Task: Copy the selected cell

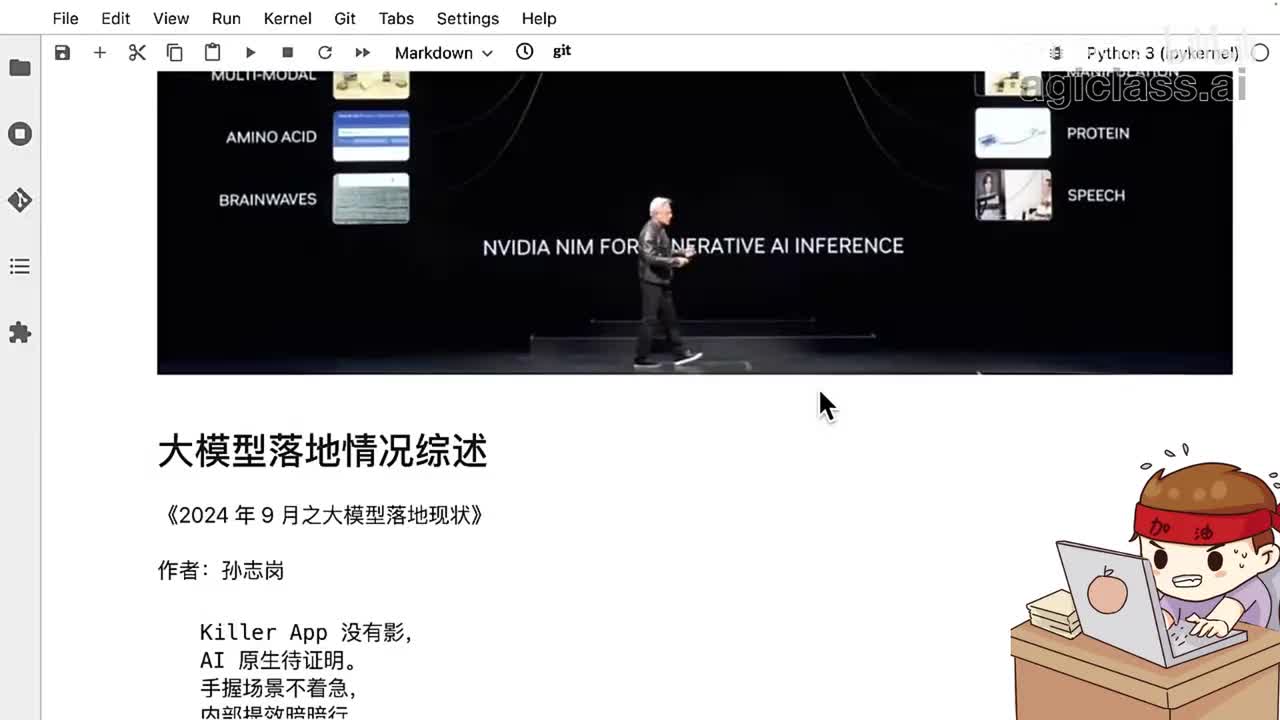Action: click(x=174, y=52)
